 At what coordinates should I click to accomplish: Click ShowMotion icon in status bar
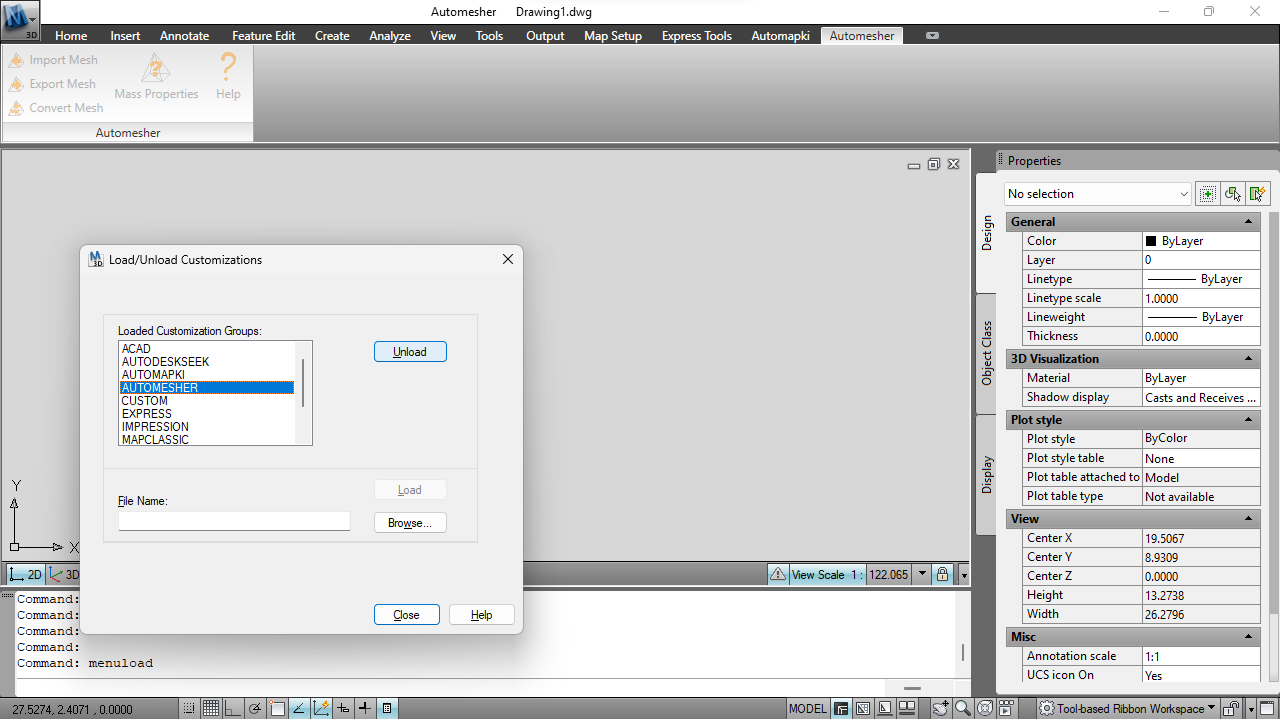(1007, 709)
